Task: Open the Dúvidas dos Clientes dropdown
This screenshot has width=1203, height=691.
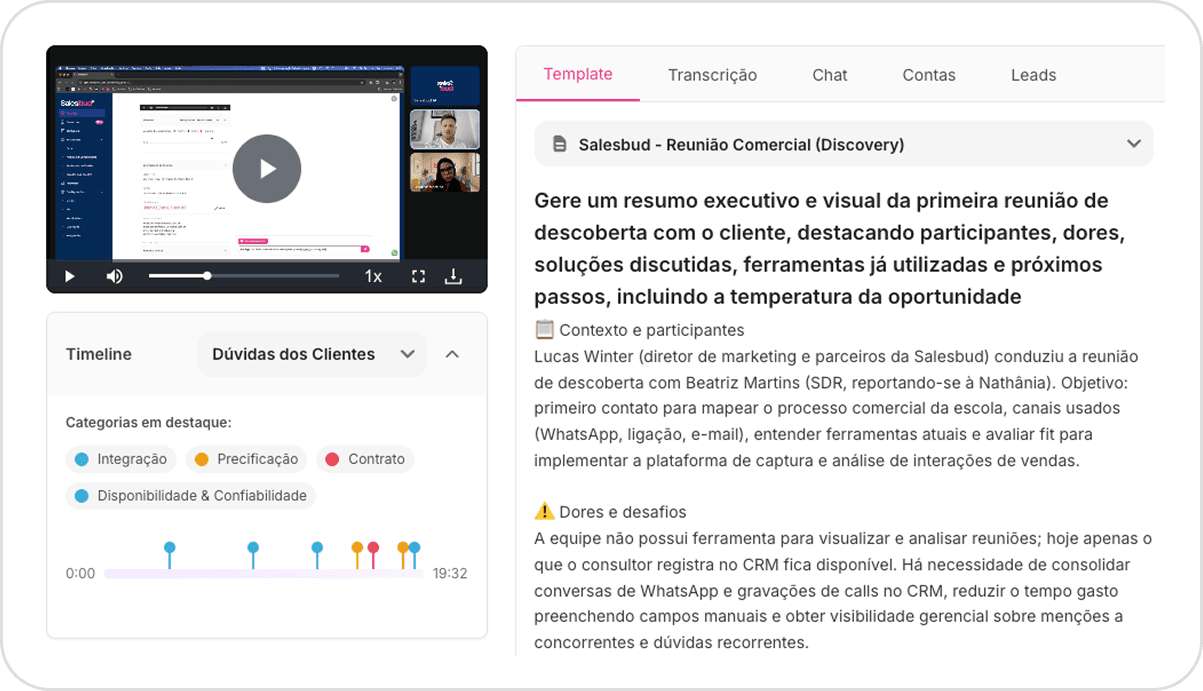Action: point(311,354)
